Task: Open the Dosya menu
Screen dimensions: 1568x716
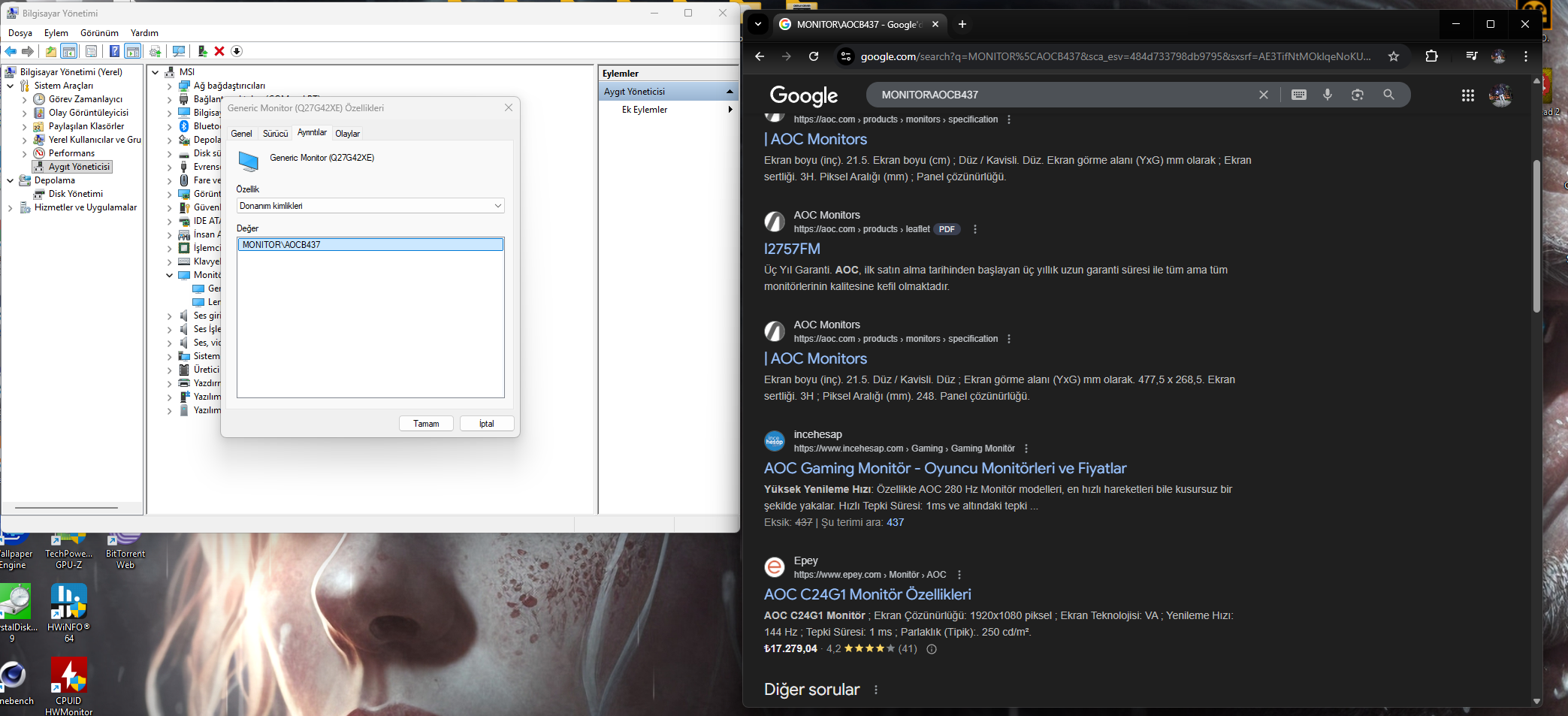Action: pos(20,33)
